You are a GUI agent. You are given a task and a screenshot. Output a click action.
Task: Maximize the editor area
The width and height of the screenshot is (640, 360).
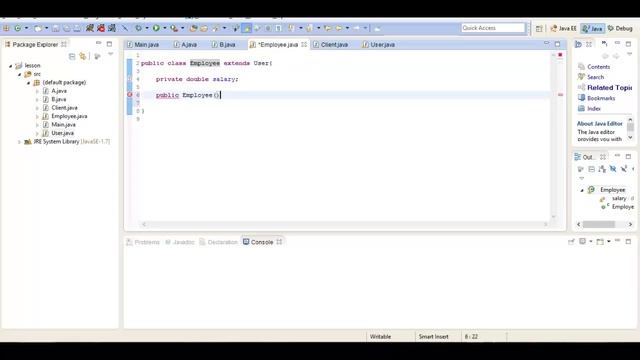pos(558,44)
